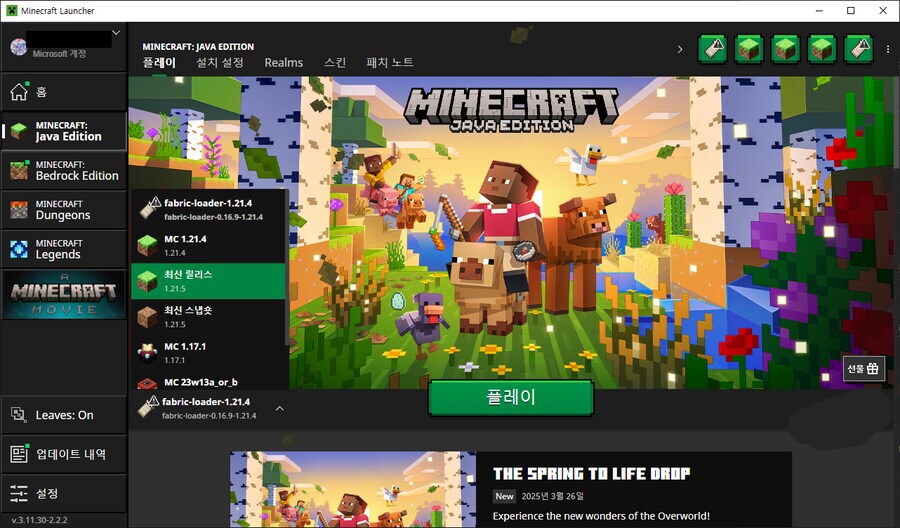Open 업데이트 내역 (update history) in sidebar
The height and width of the screenshot is (528, 900).
click(64, 454)
